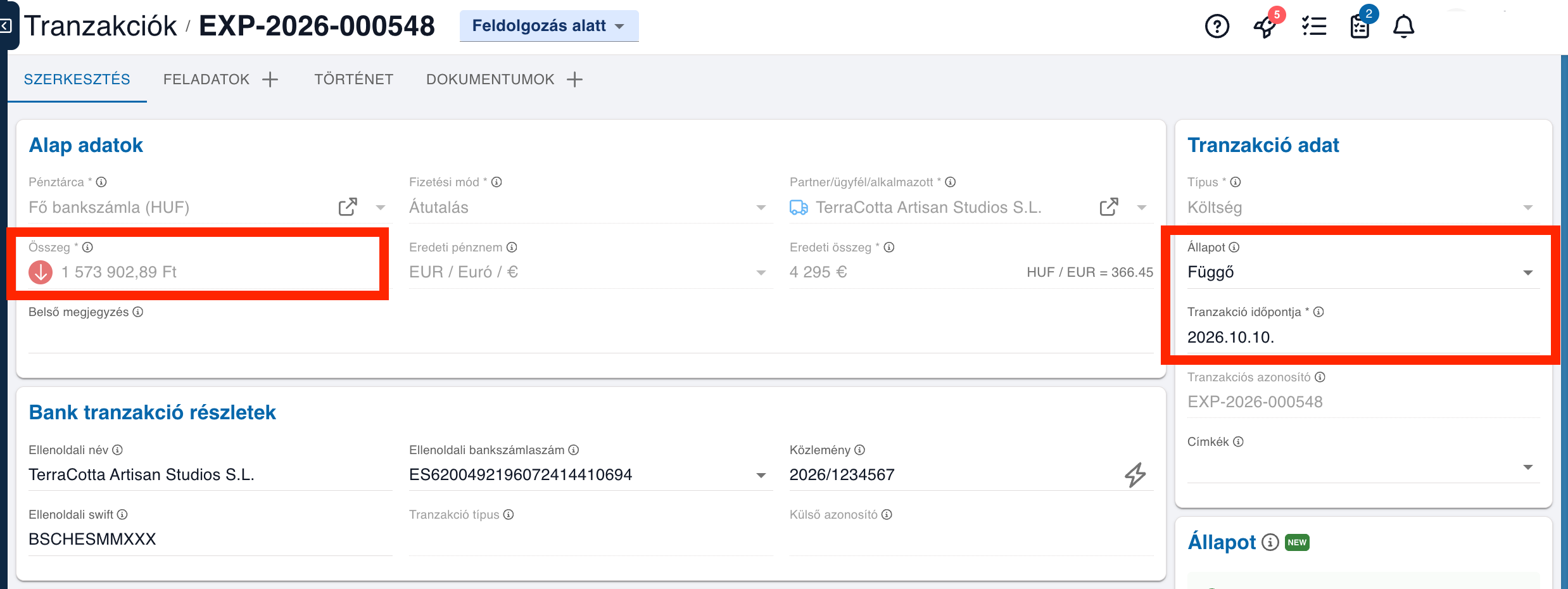Click the Ellenoldali név field
Viewport: 1568px width, 589px height.
point(210,474)
